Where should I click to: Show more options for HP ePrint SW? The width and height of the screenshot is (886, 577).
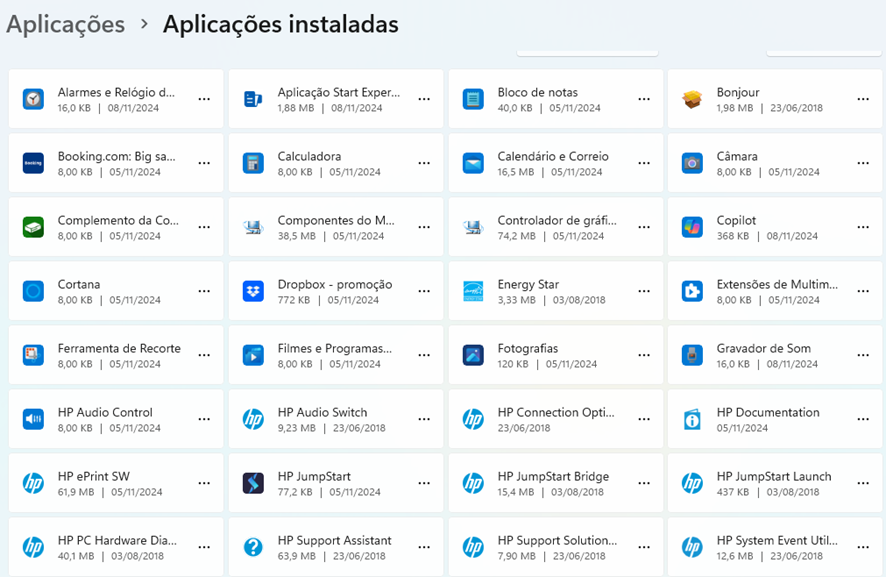pyautogui.click(x=204, y=483)
